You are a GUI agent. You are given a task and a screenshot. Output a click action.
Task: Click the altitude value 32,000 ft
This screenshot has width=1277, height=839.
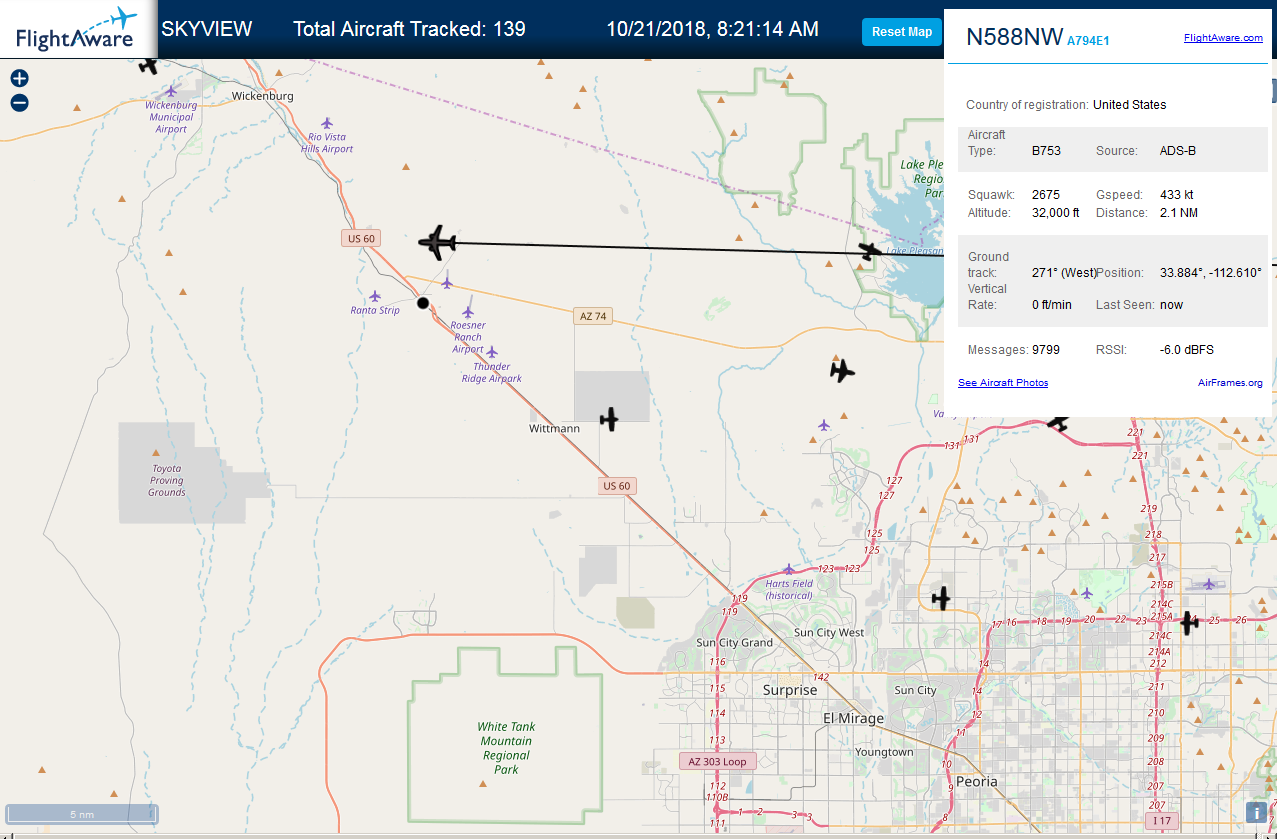[1055, 213]
